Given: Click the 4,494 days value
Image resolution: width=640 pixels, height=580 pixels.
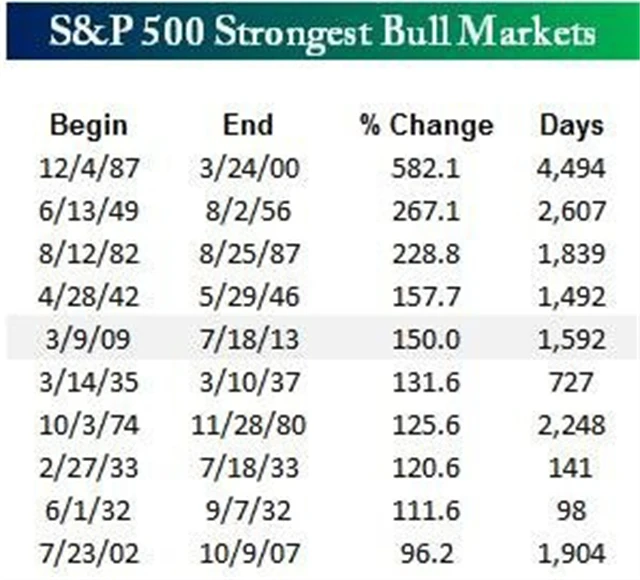Looking at the screenshot, I should point(572,167).
